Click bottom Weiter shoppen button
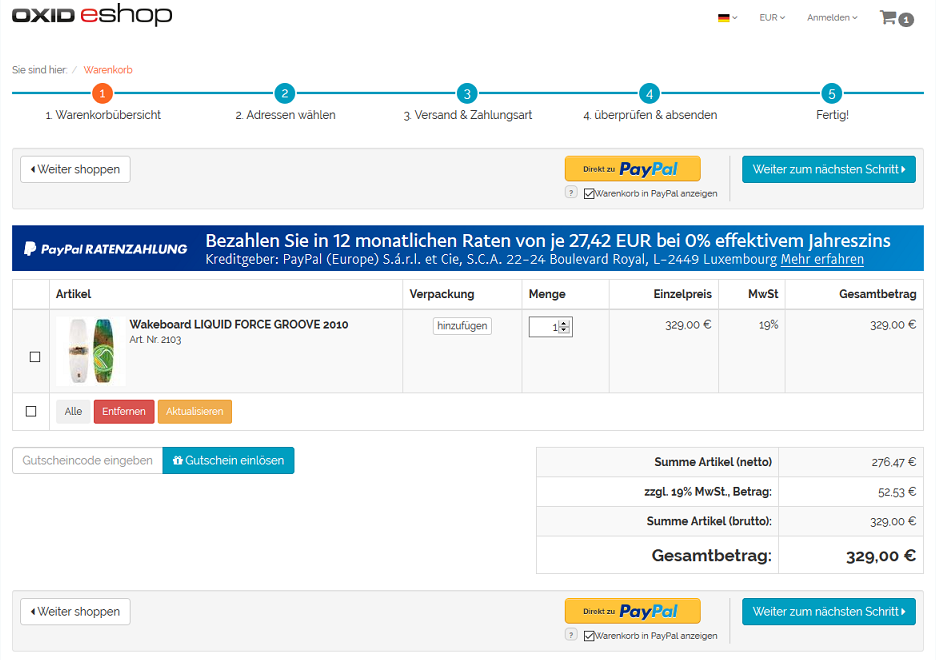 [75, 612]
